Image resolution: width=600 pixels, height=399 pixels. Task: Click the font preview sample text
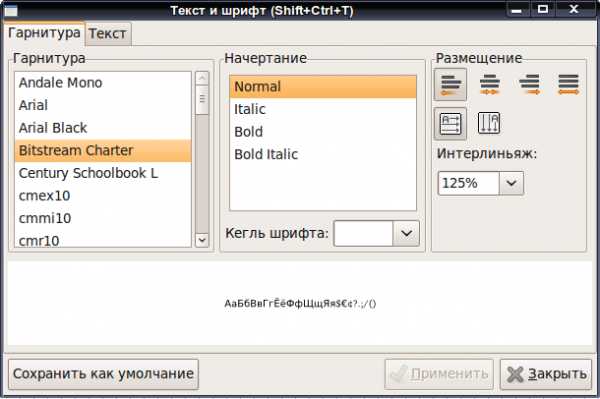coord(300,304)
